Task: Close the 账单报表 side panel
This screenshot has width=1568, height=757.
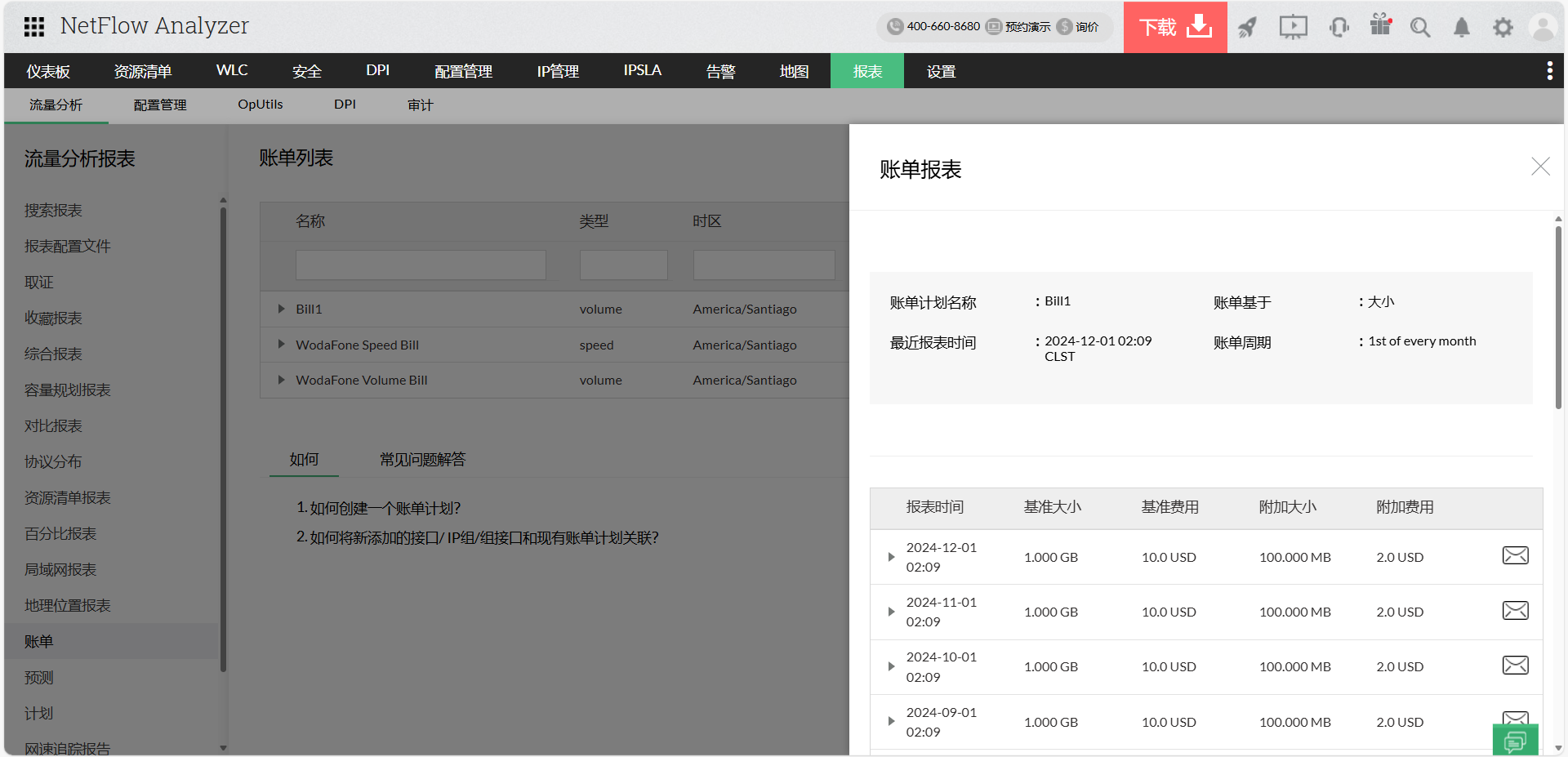Action: click(1540, 167)
